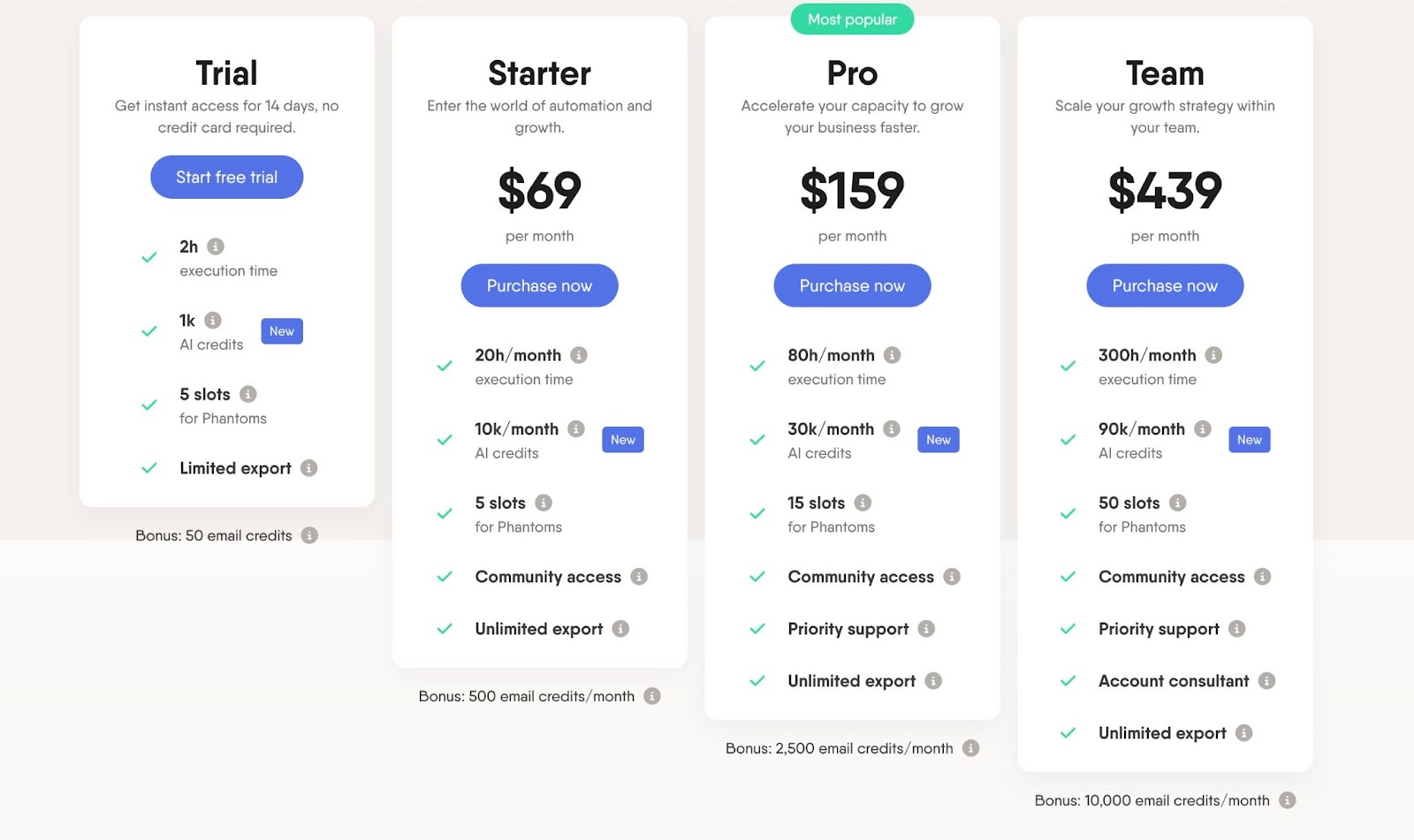Click the green checkmark beside Pro's Unlimited export
This screenshot has height=840, width=1414.
[757, 681]
